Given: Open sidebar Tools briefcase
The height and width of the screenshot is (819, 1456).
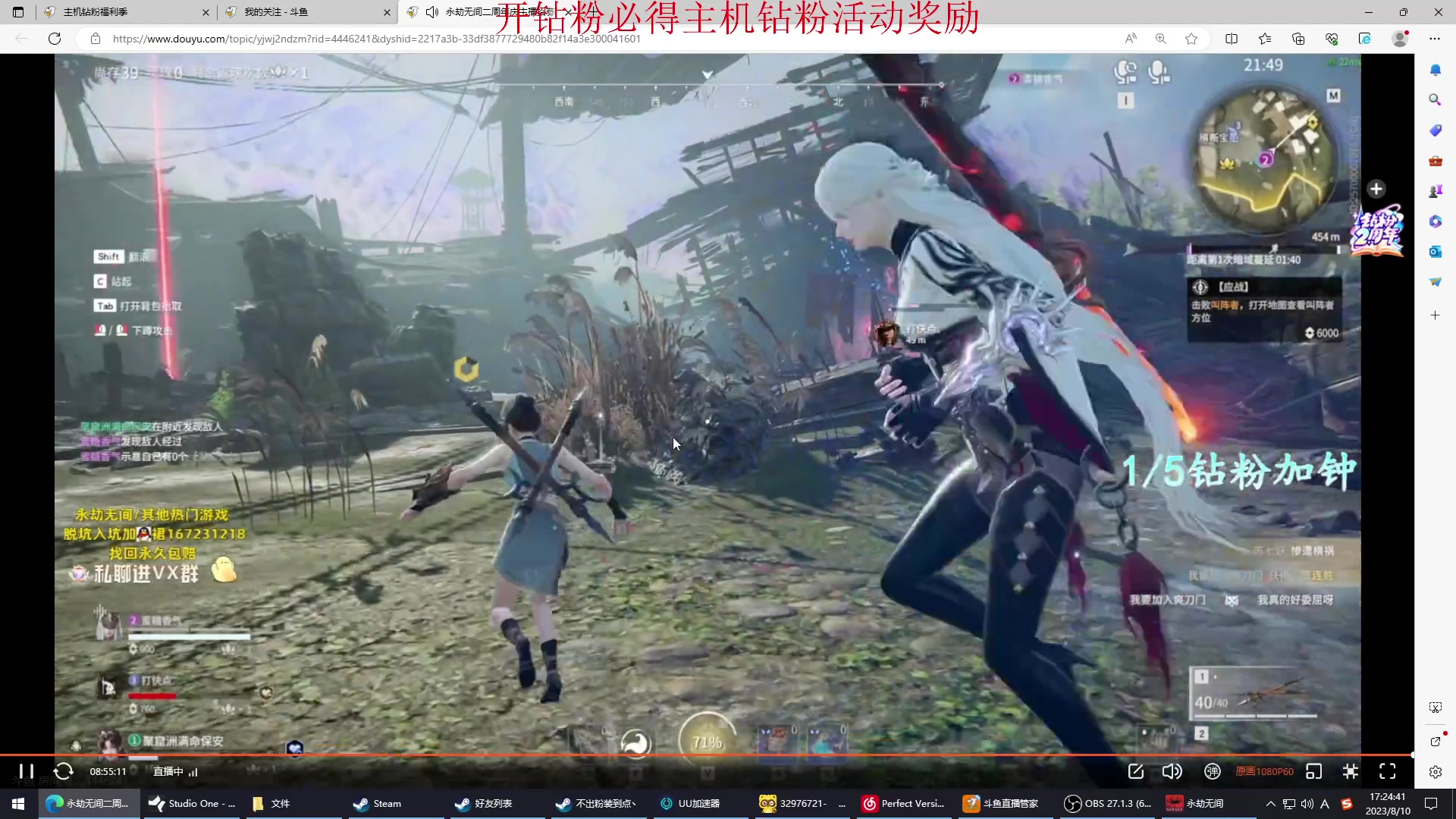Looking at the screenshot, I should 1436,161.
